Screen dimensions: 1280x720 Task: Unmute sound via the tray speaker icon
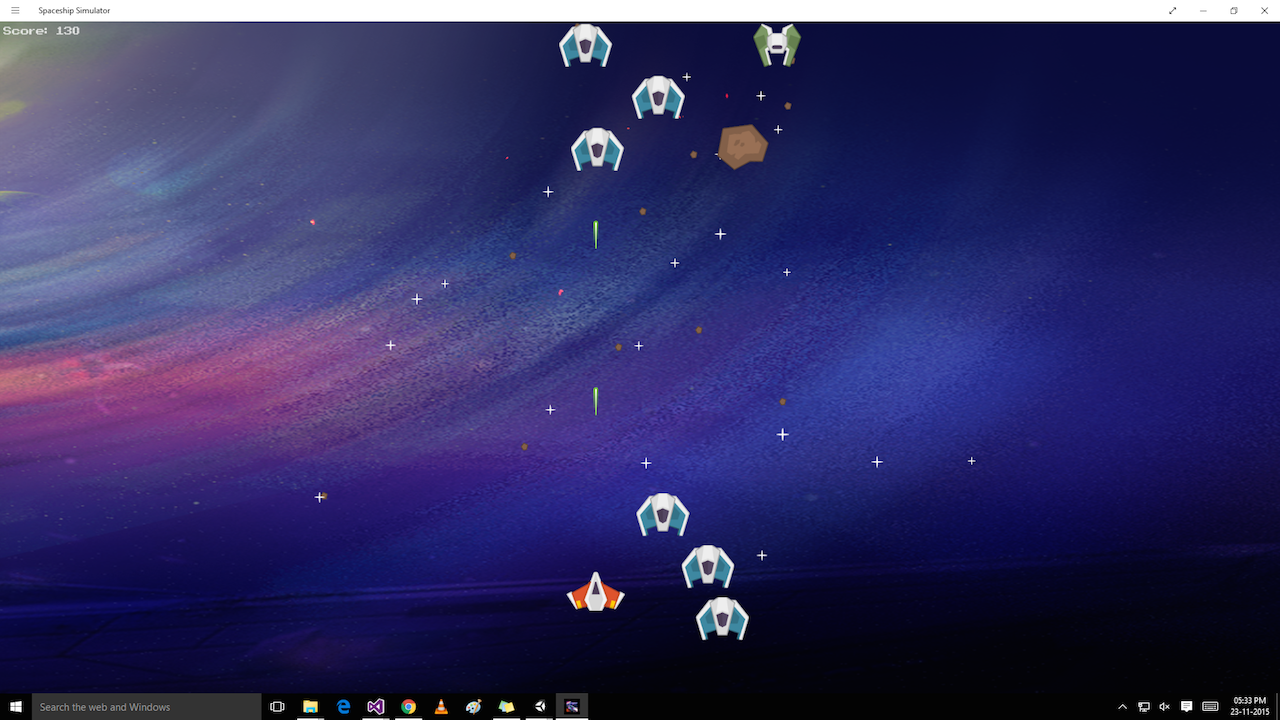click(x=1165, y=707)
